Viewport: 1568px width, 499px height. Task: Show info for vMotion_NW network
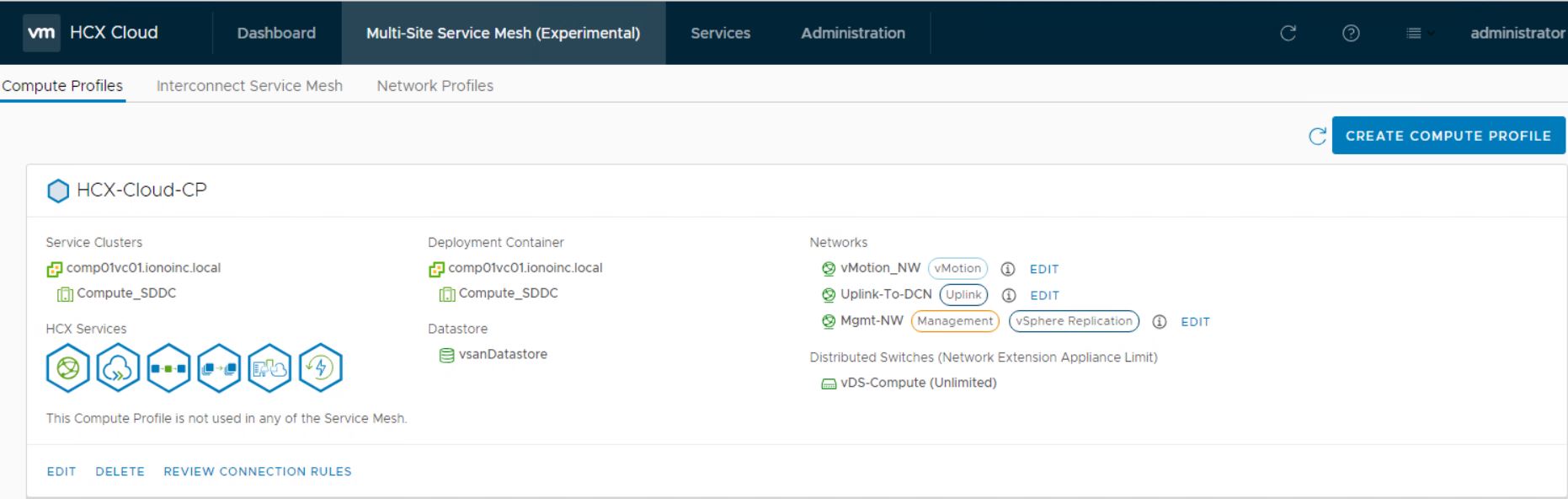click(x=1007, y=269)
